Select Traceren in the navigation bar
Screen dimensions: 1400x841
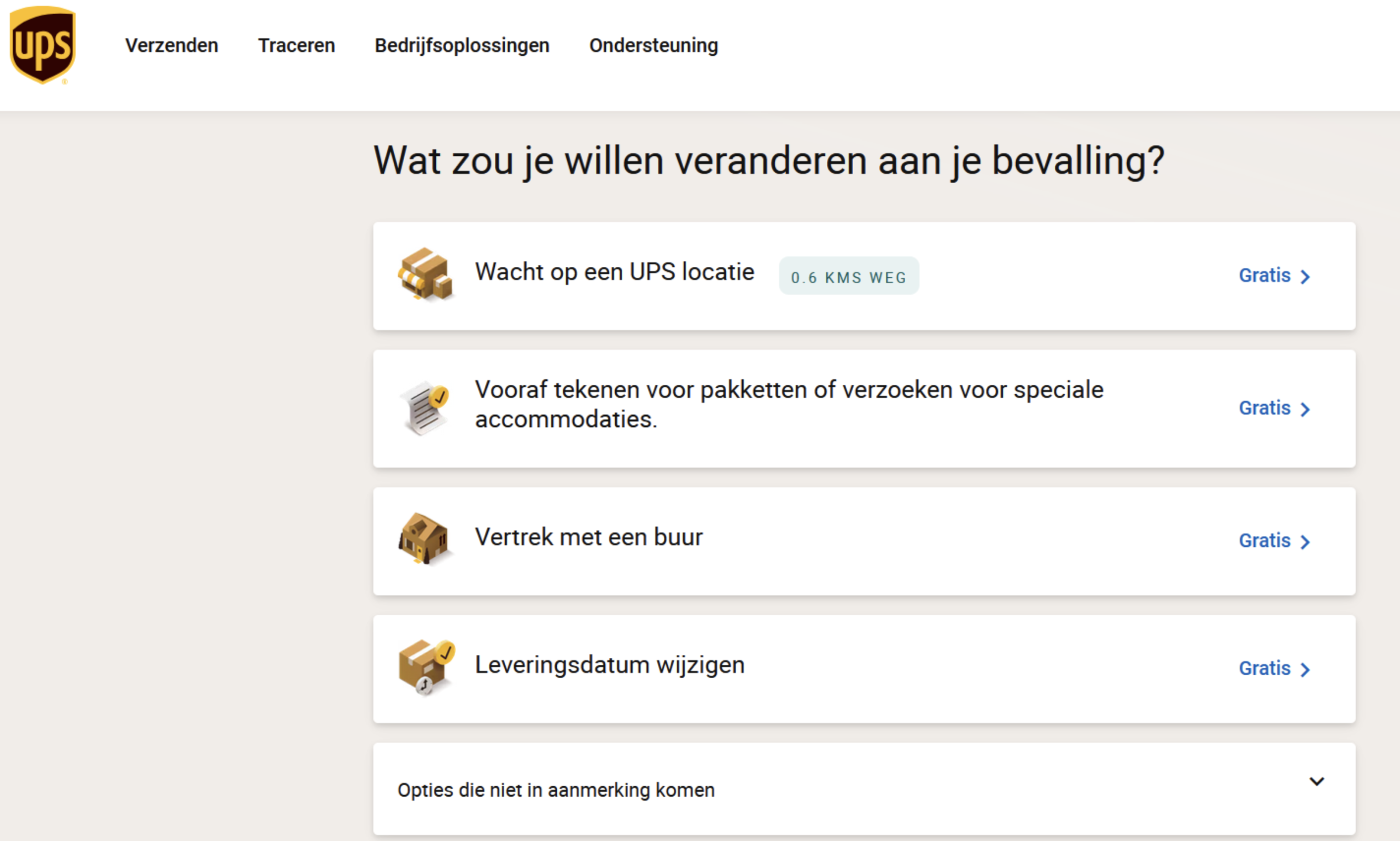[296, 45]
